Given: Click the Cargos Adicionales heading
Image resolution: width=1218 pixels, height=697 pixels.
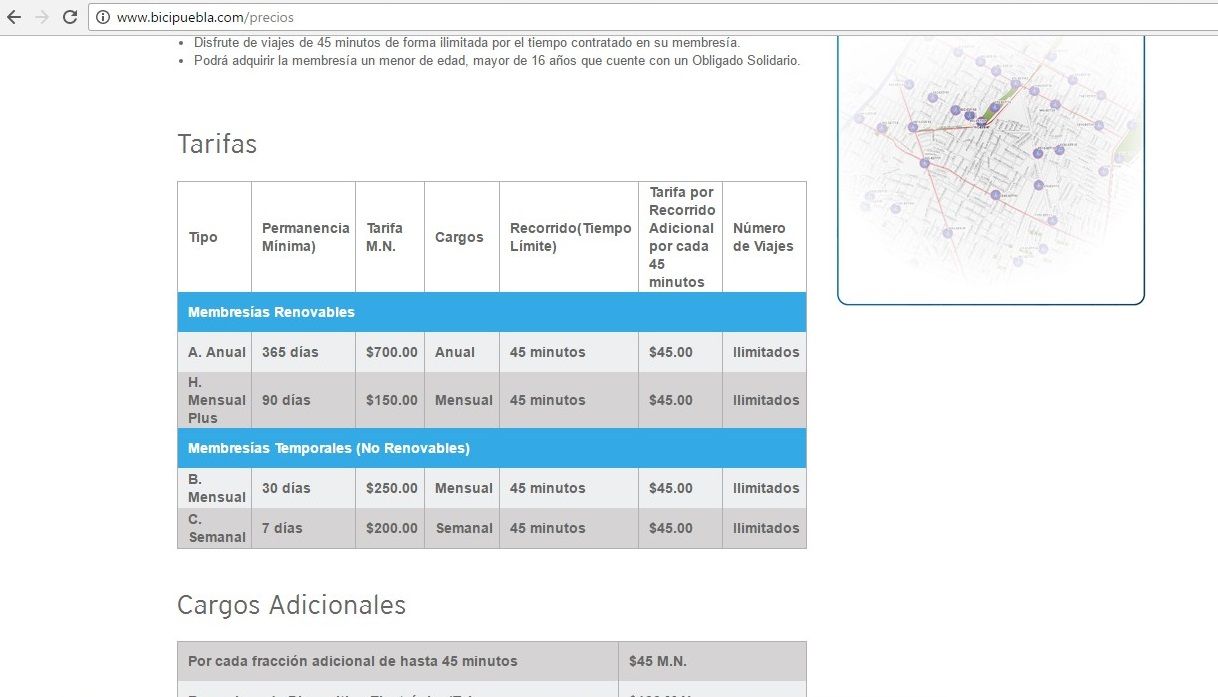Looking at the screenshot, I should pos(291,605).
